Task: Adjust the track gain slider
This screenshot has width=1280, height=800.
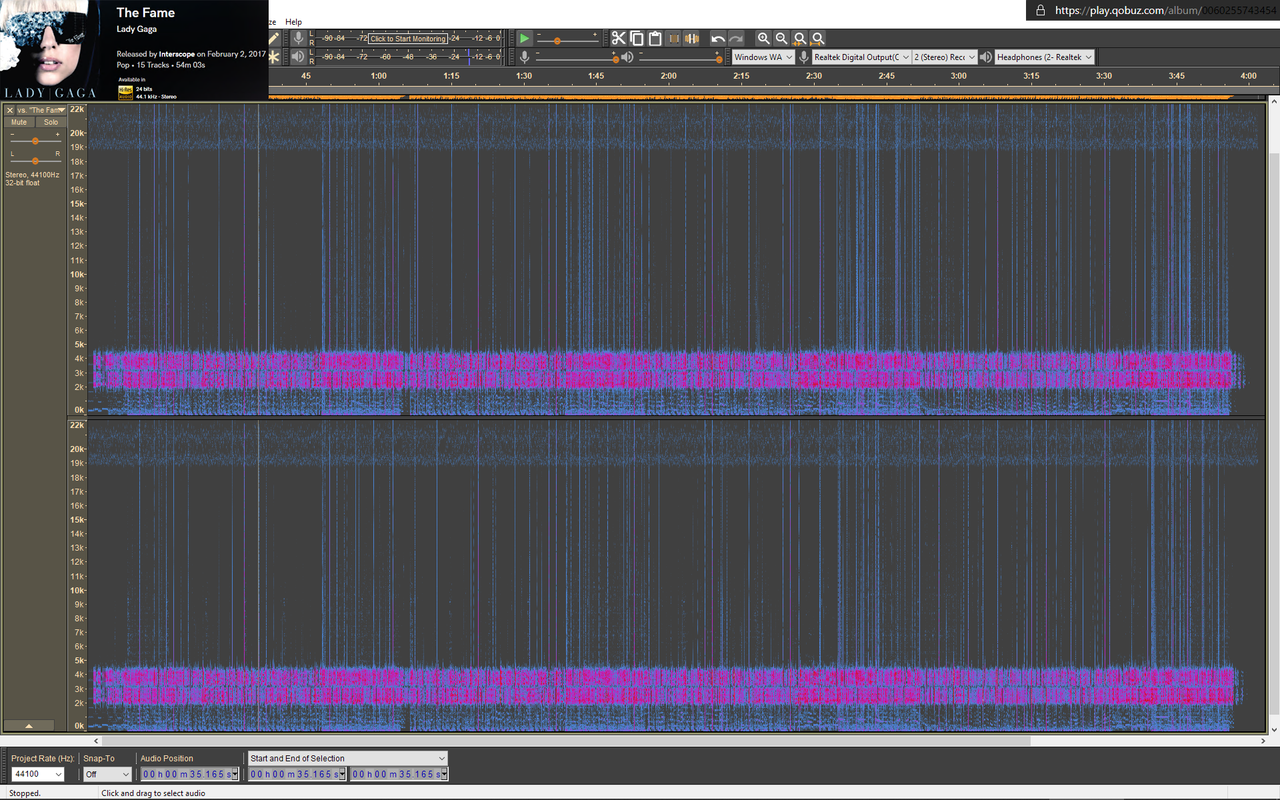Action: click(35, 141)
